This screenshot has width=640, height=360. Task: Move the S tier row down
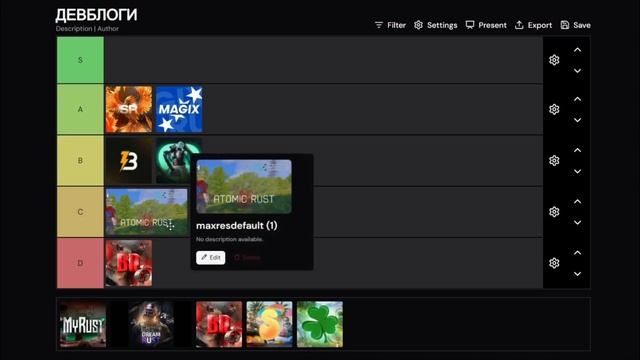click(578, 71)
